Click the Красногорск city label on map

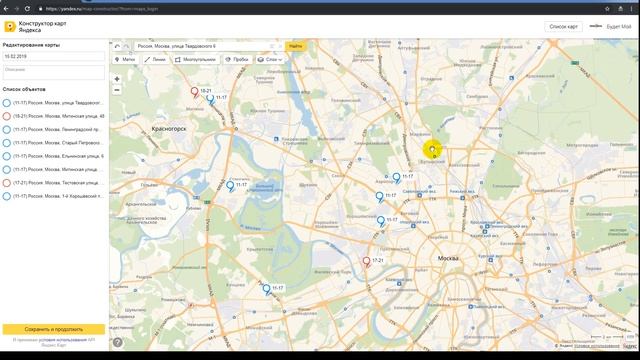(x=169, y=129)
